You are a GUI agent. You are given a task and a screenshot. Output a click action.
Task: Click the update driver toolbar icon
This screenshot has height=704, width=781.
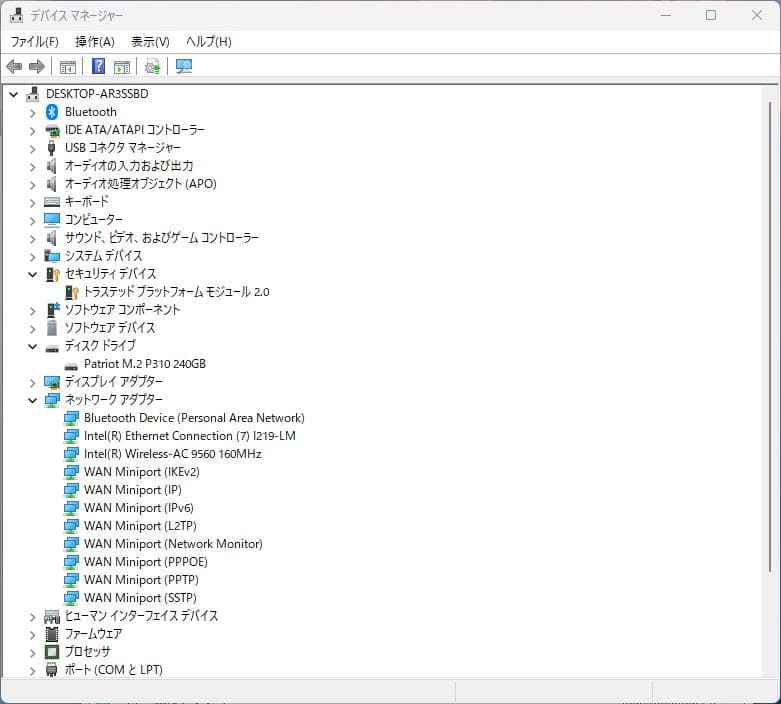[x=152, y=66]
